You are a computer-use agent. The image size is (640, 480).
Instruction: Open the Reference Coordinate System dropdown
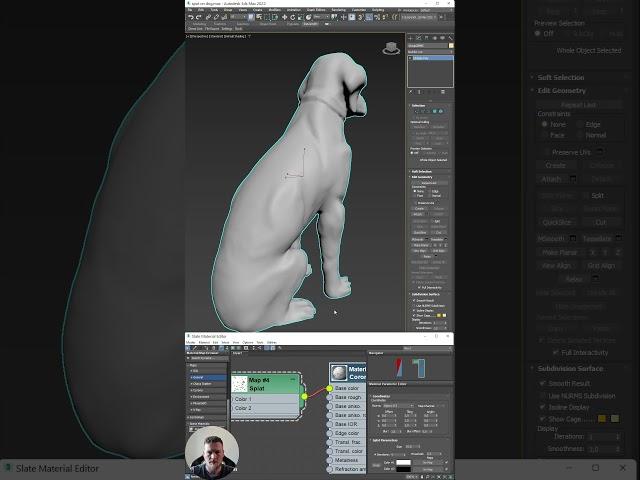pos(321,17)
